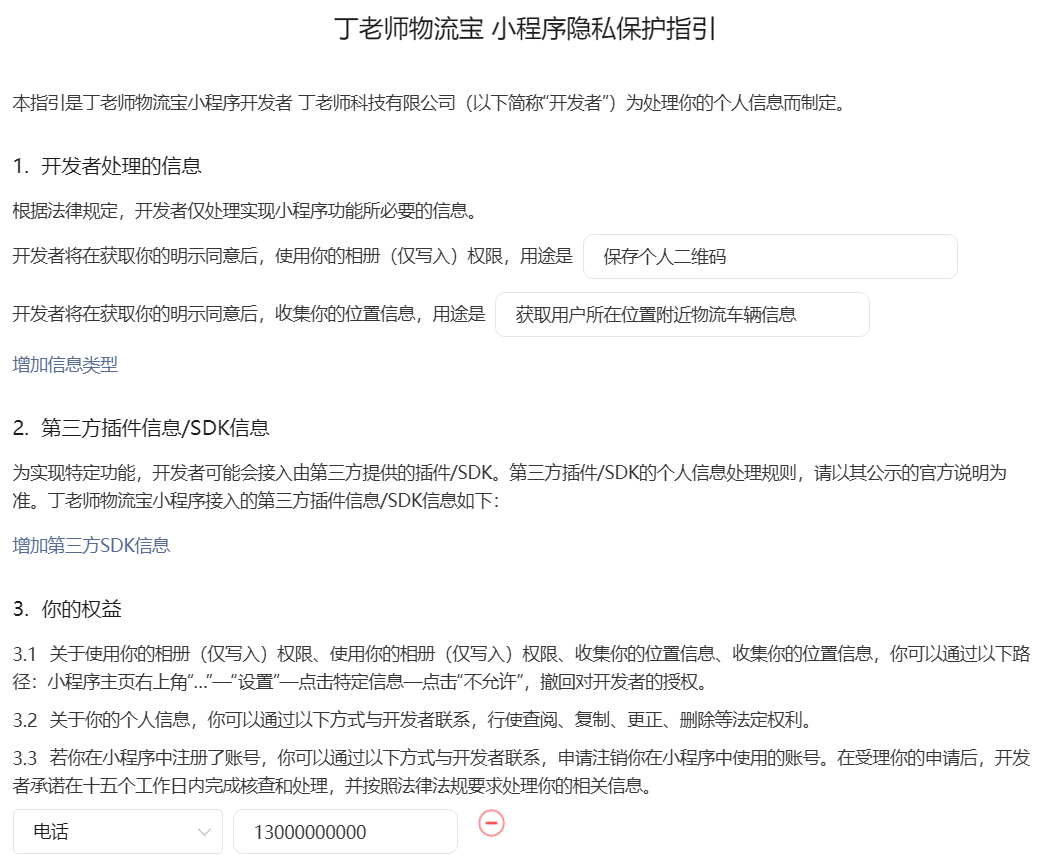Click the 增加信息类型 link
The width and height of the screenshot is (1046, 866).
65,364
